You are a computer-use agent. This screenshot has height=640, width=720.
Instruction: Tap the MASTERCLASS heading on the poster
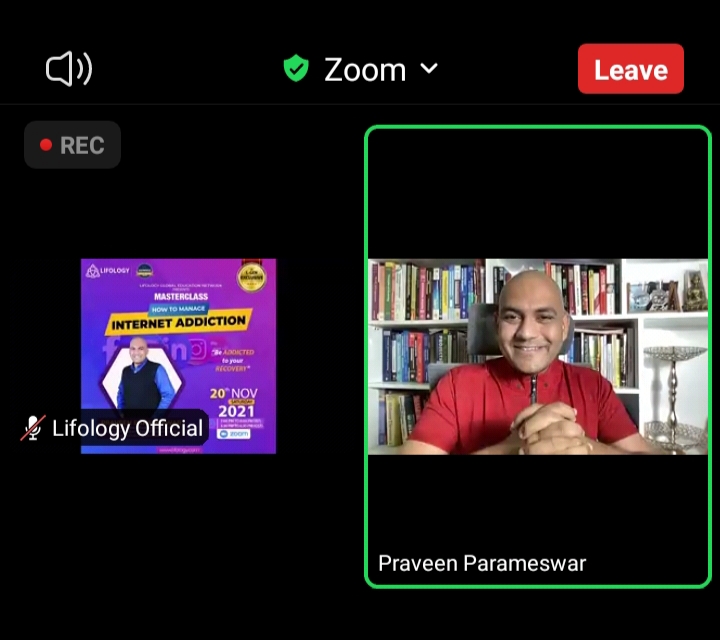[181, 297]
